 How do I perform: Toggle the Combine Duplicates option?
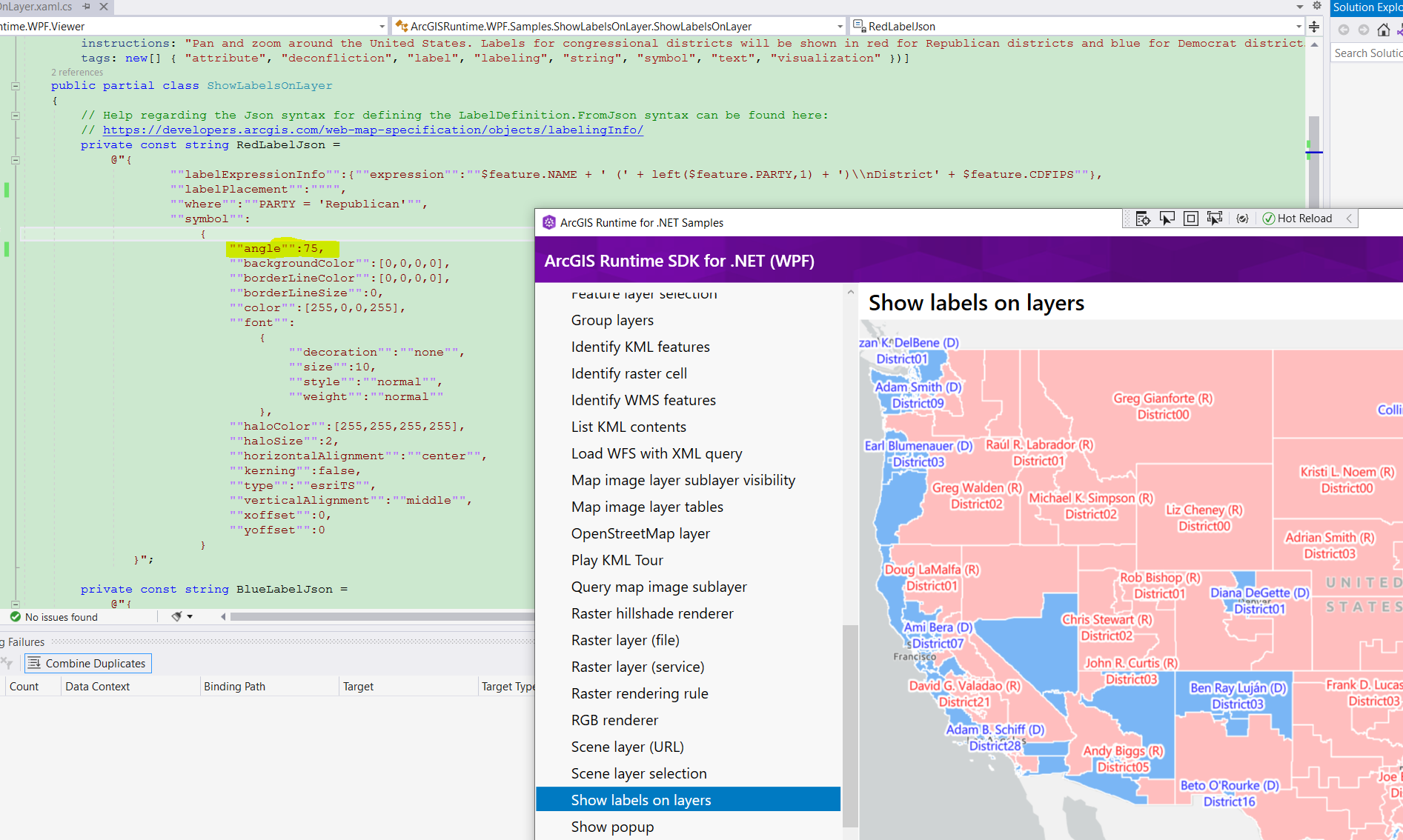tap(87, 663)
